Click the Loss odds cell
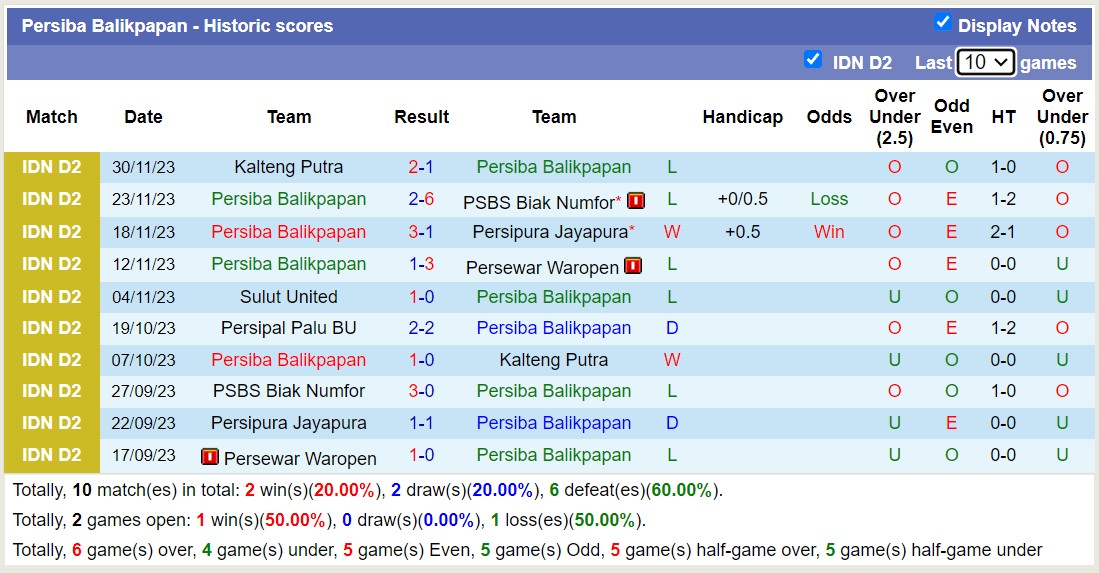1099x573 pixels. [829, 199]
